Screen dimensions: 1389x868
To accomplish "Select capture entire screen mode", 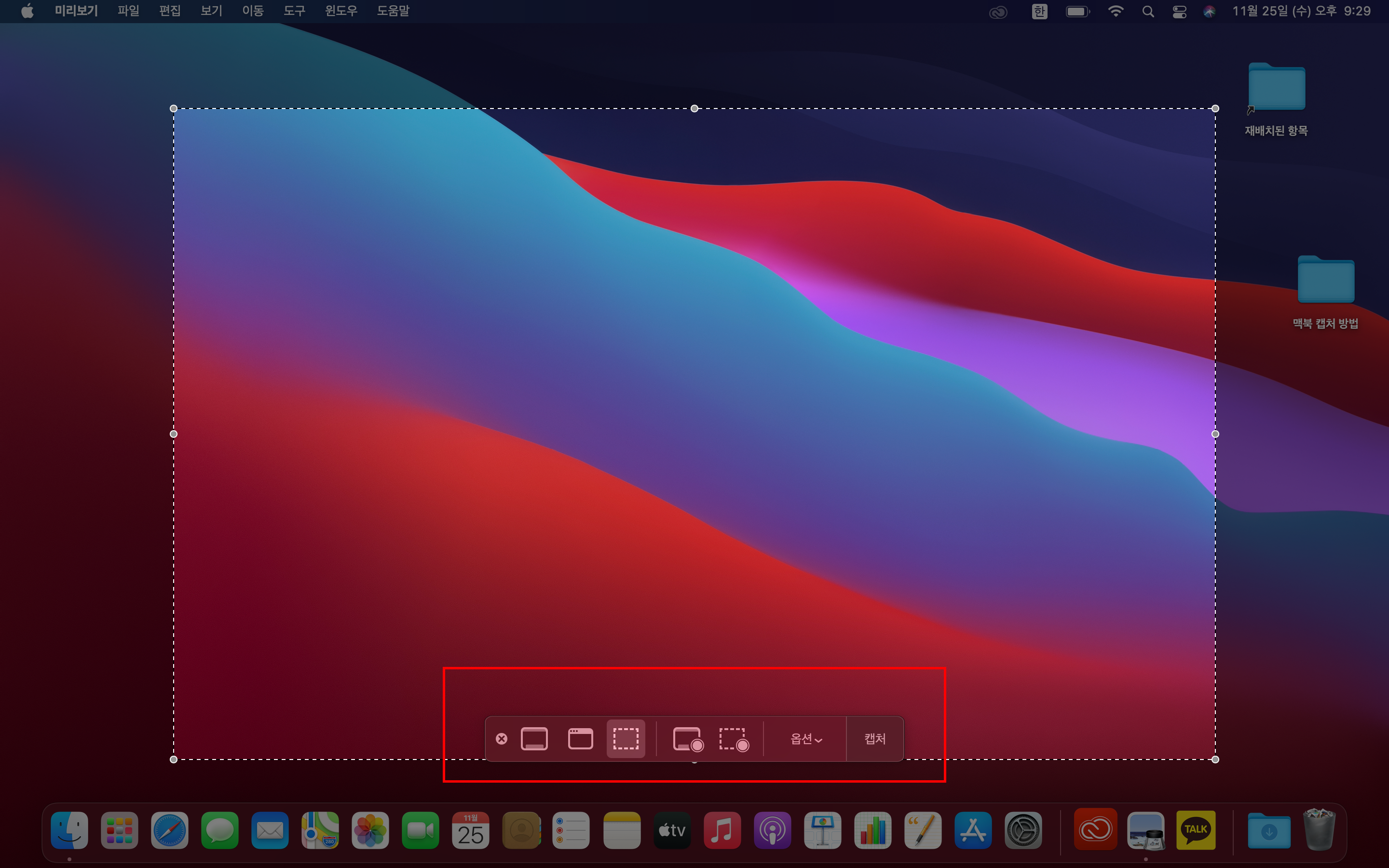I will tap(534, 739).
